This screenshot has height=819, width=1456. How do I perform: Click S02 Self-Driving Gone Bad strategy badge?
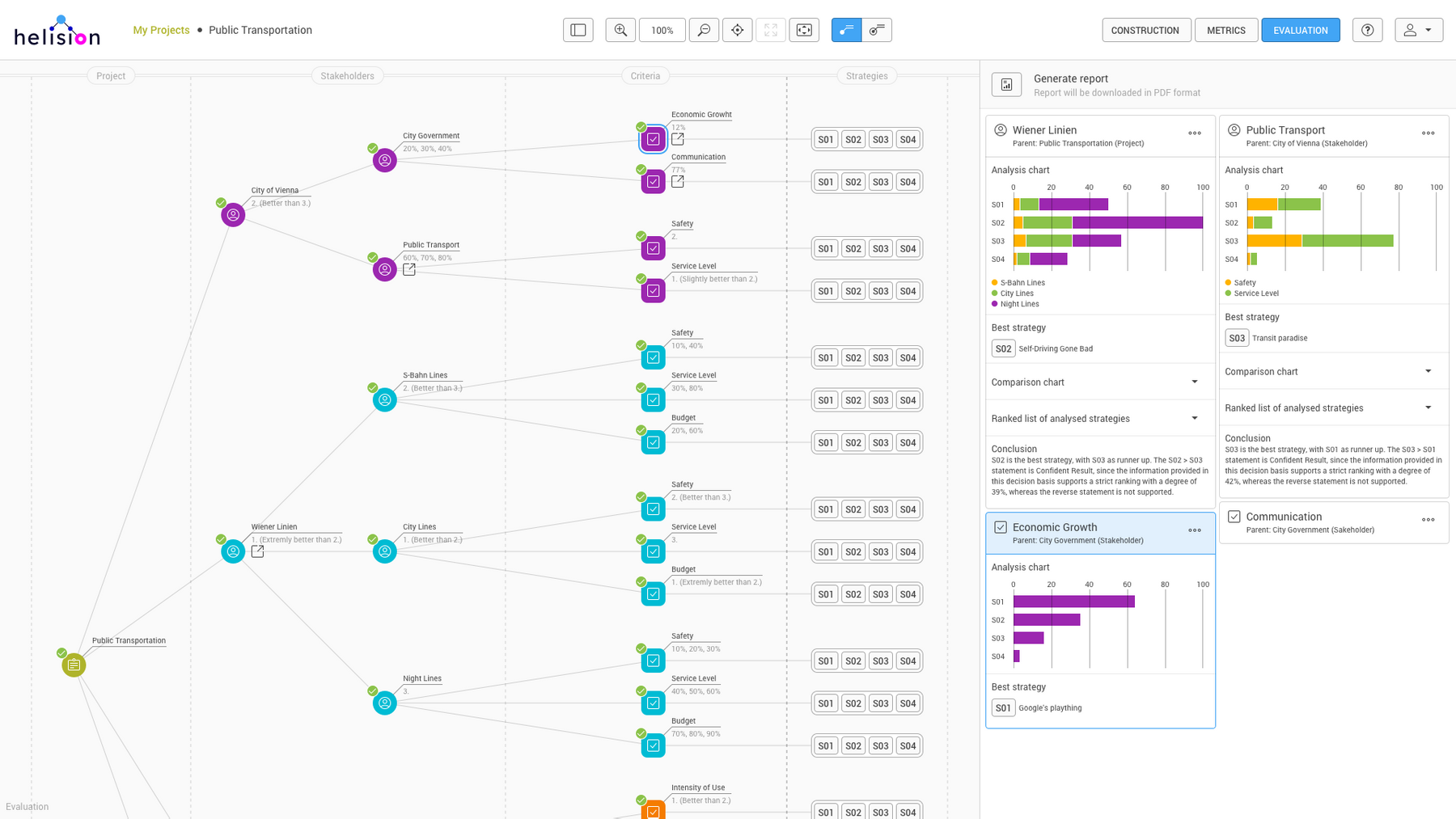click(1003, 348)
